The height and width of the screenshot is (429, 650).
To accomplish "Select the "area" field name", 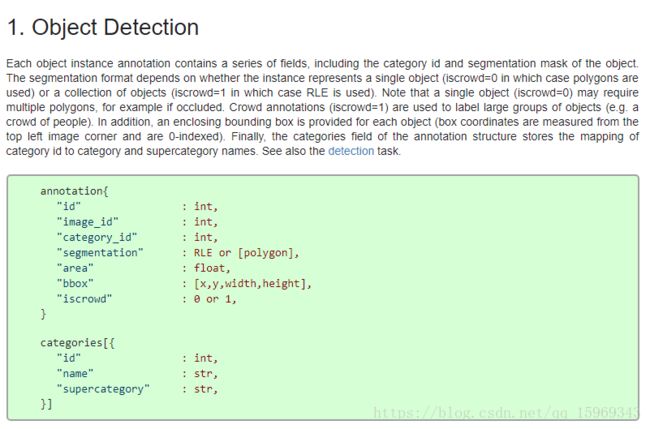I will 75,268.
